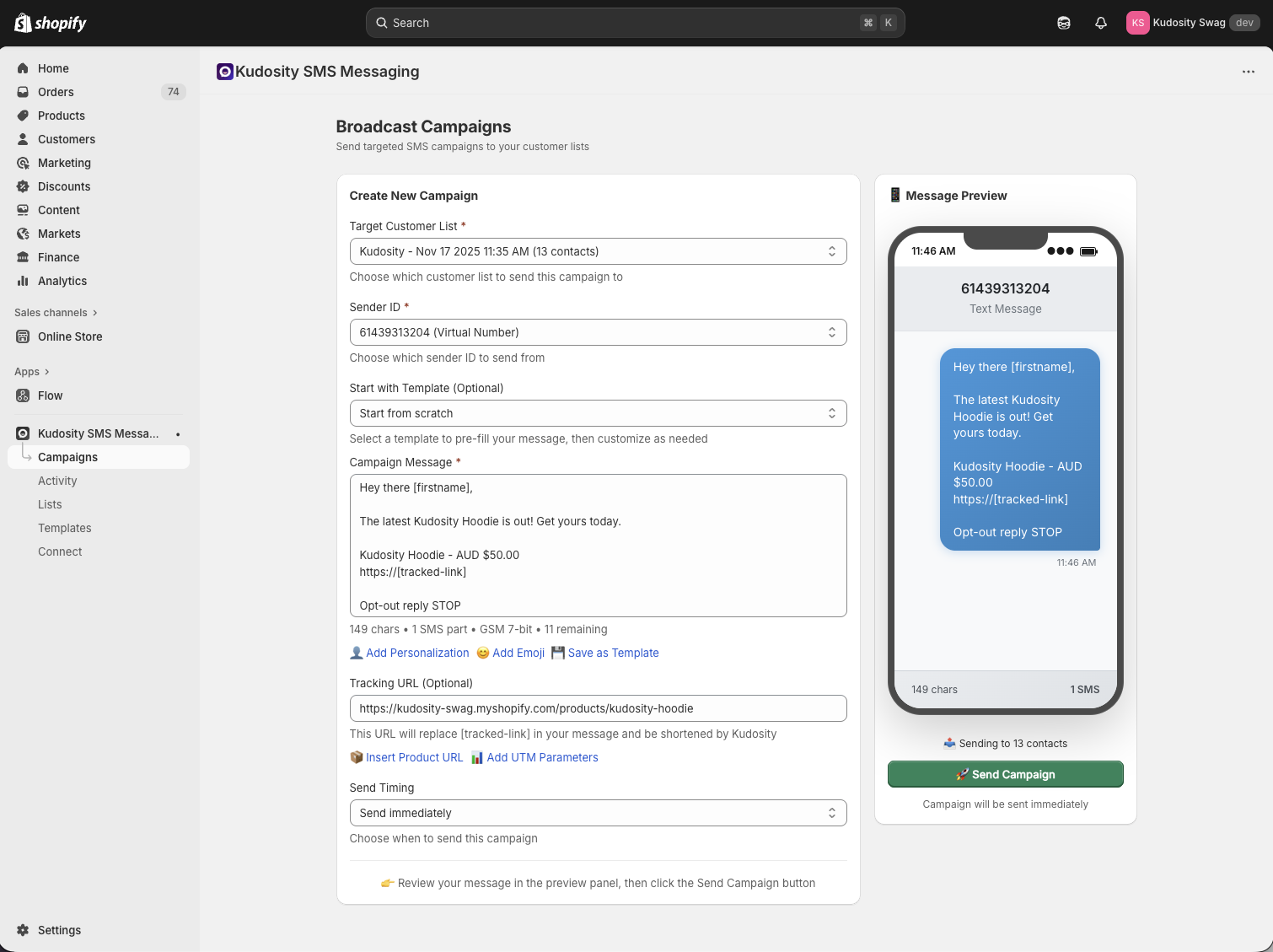Screen dimensions: 1273x952
Task: Open notifications bell
Action: (1101, 23)
